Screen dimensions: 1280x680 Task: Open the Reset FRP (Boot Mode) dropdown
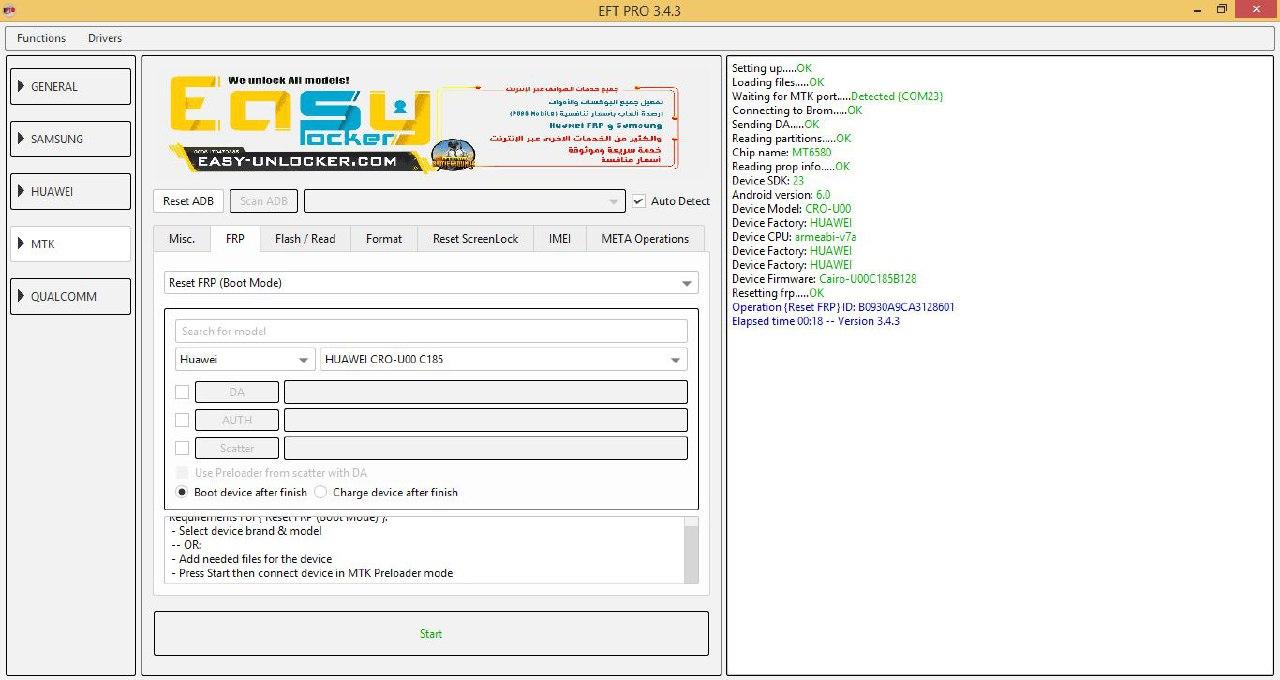(x=431, y=283)
